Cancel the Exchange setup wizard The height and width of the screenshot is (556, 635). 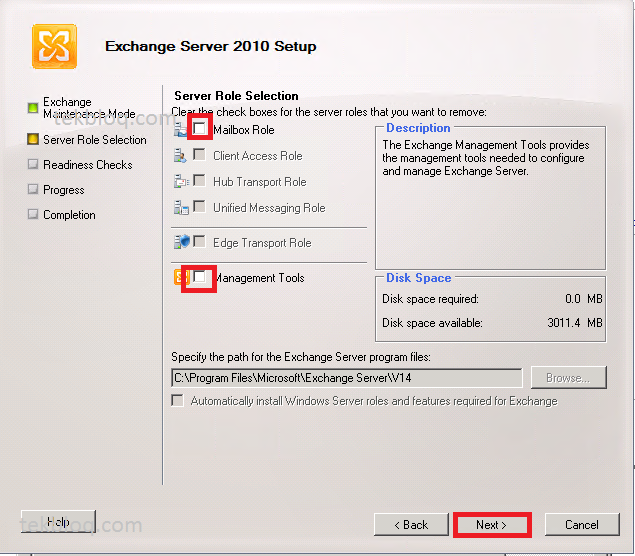pyautogui.click(x=582, y=525)
